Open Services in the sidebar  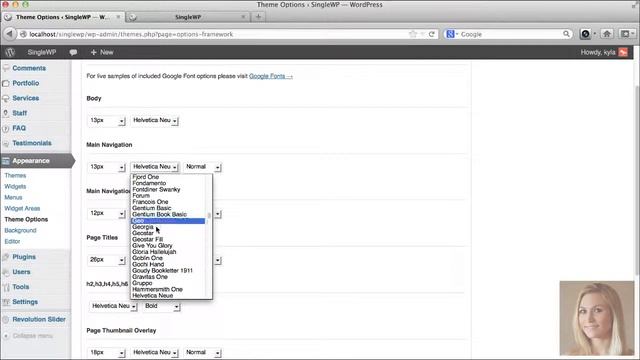(26, 98)
